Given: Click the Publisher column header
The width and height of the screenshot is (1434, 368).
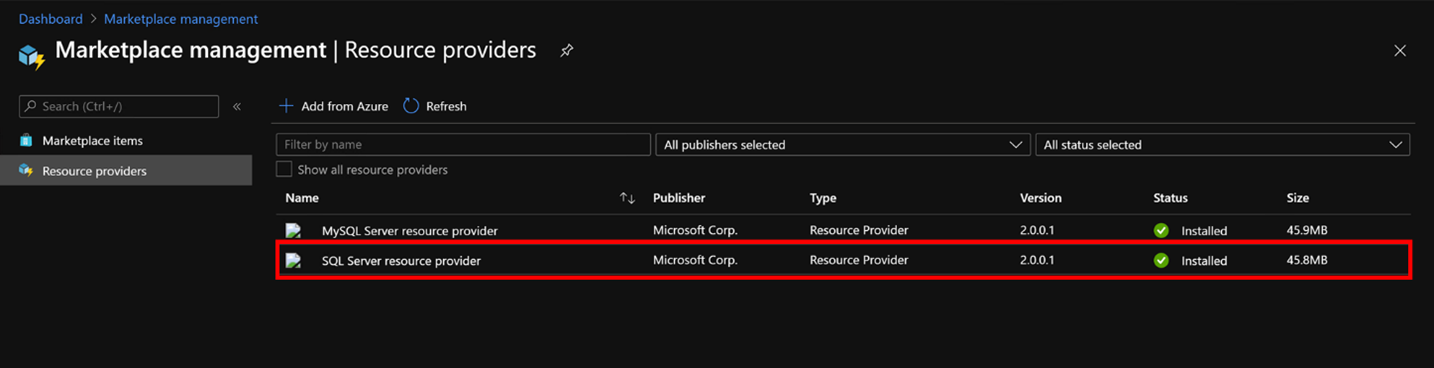Looking at the screenshot, I should click(679, 198).
